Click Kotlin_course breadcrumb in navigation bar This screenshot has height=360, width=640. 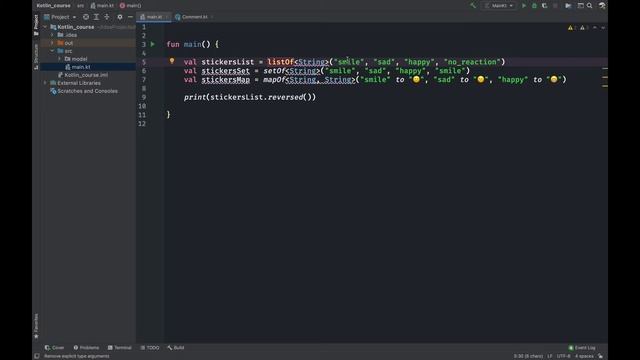point(53,6)
